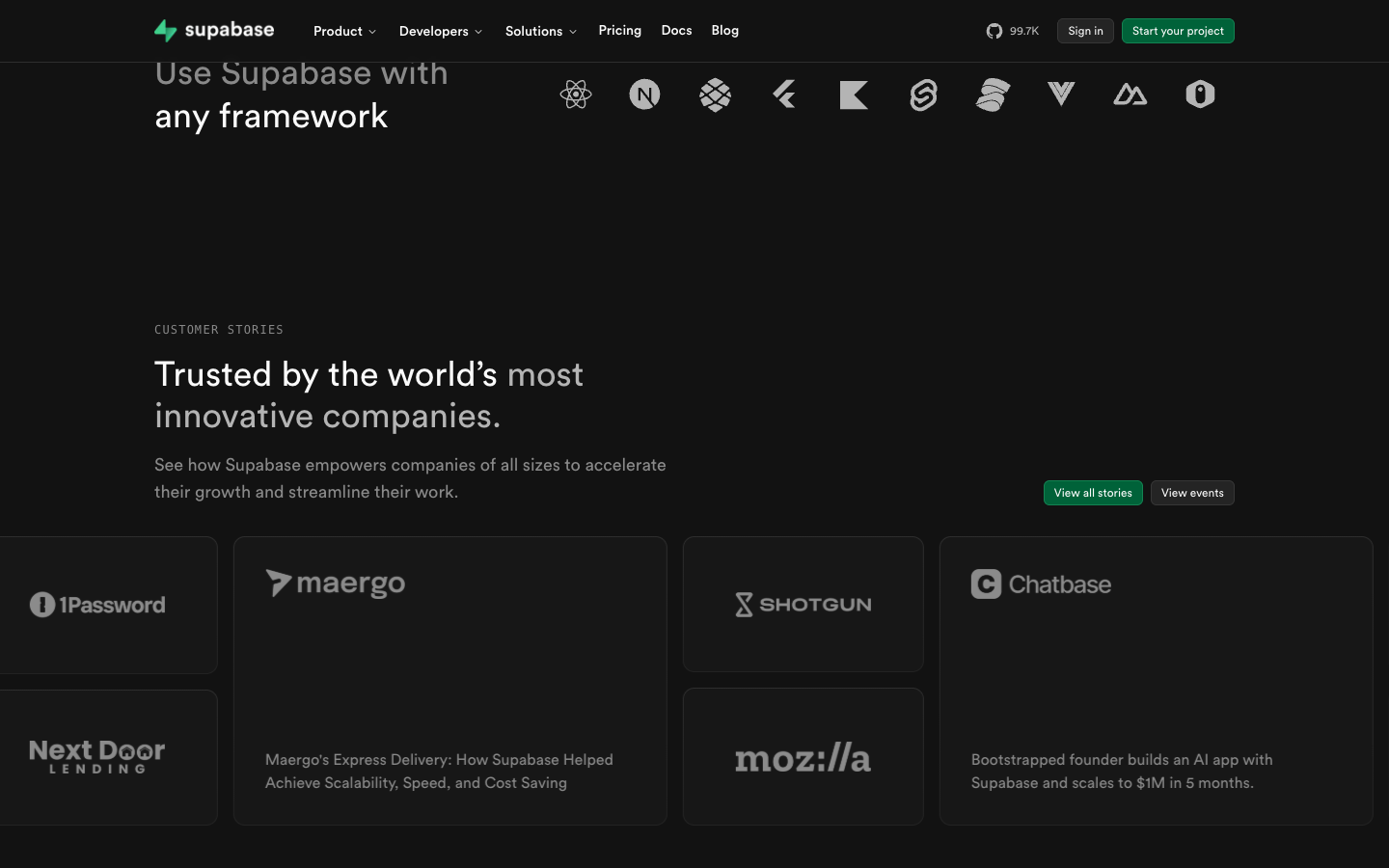Choose the Svelte framework icon
This screenshot has height=868, width=1389.
point(923,95)
